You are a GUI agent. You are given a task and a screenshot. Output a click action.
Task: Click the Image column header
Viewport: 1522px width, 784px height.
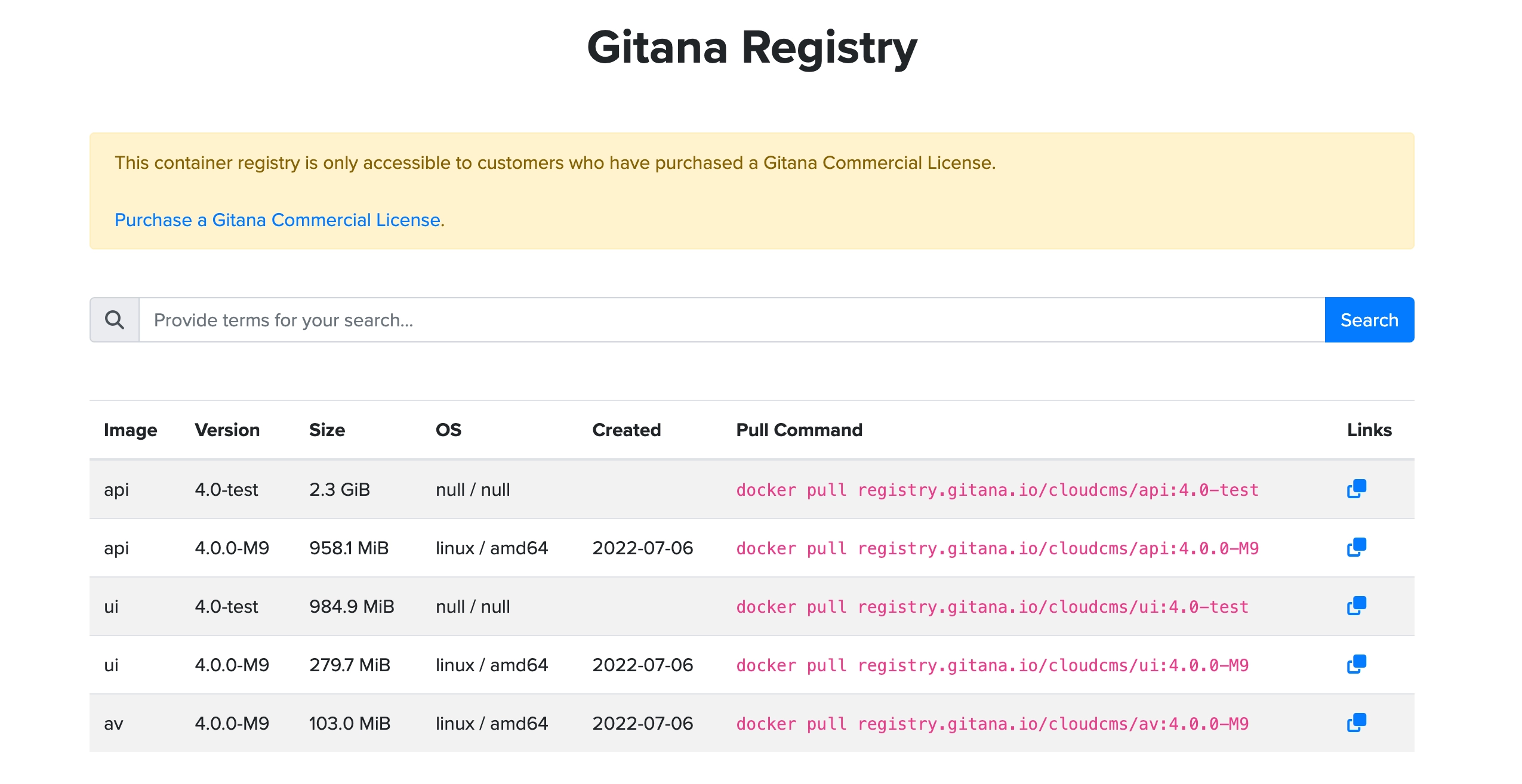point(130,430)
